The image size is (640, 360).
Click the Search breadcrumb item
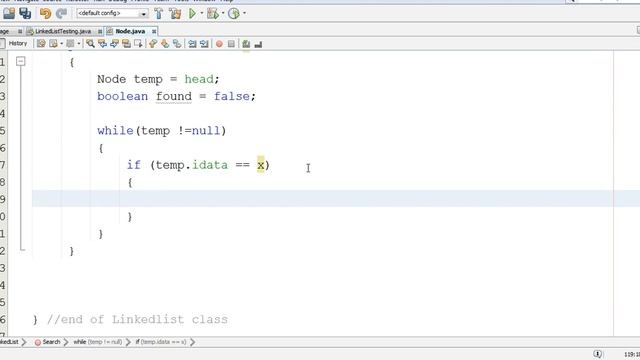[x=47, y=342]
